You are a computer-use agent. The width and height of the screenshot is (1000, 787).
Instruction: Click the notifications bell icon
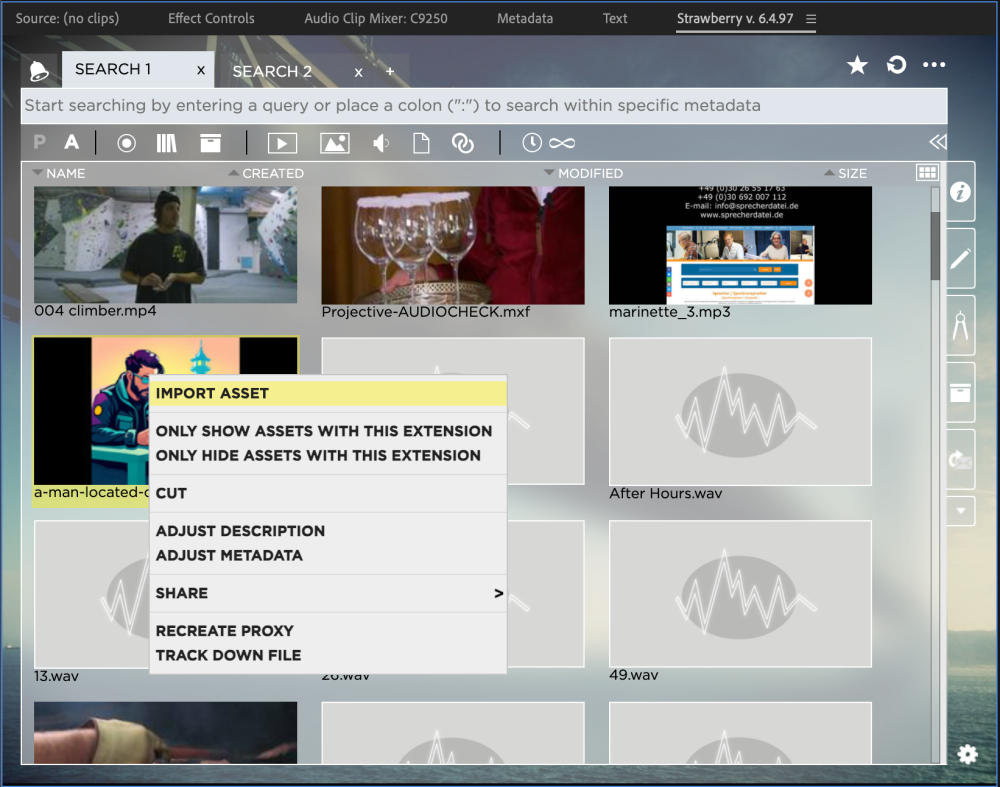pyautogui.click(x=38, y=71)
